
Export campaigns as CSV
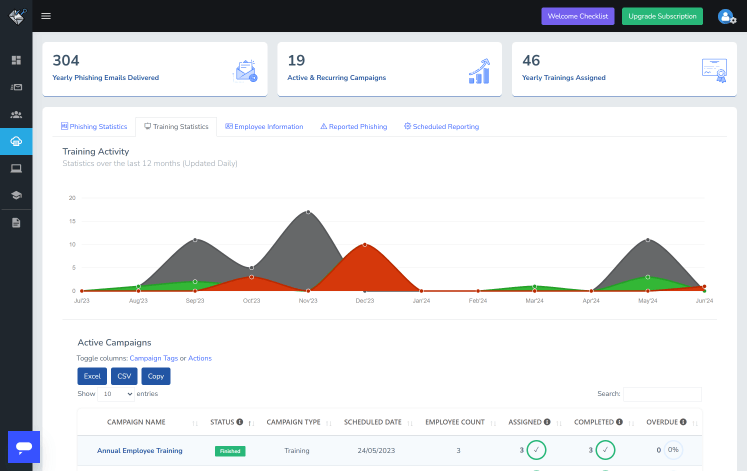pyautogui.click(x=124, y=376)
